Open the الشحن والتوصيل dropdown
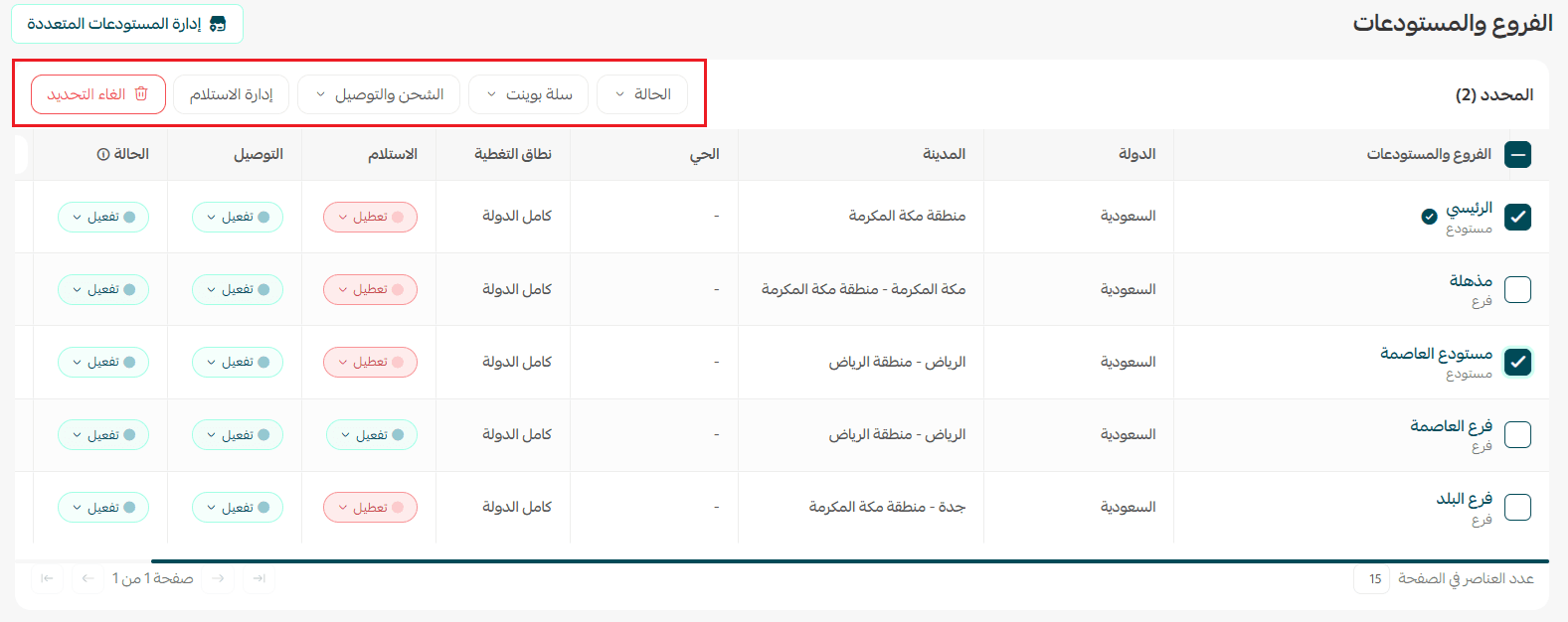The height and width of the screenshot is (622, 1568). [379, 94]
